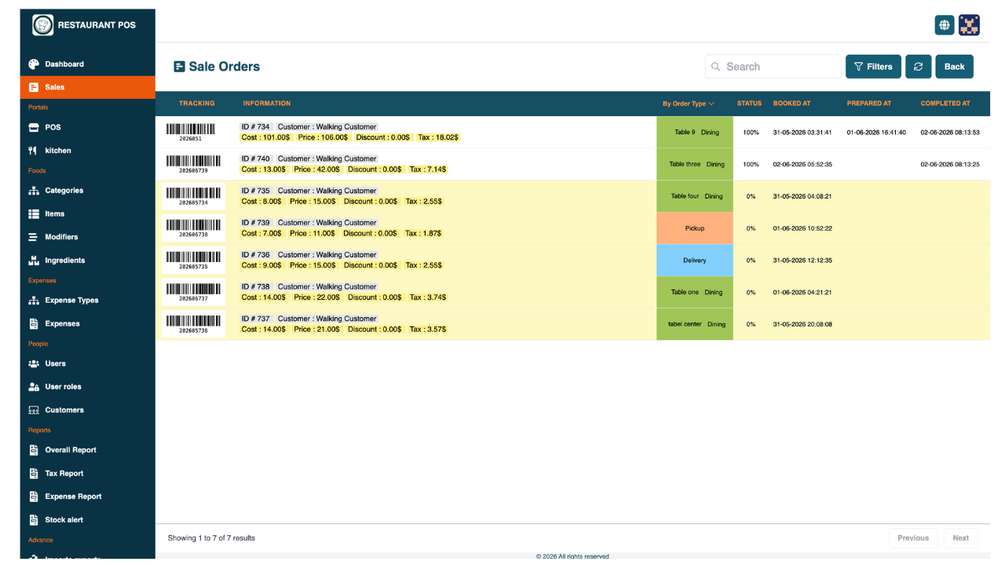Focus the Search input field
This screenshot has width=1005, height=565.
[x=773, y=67]
